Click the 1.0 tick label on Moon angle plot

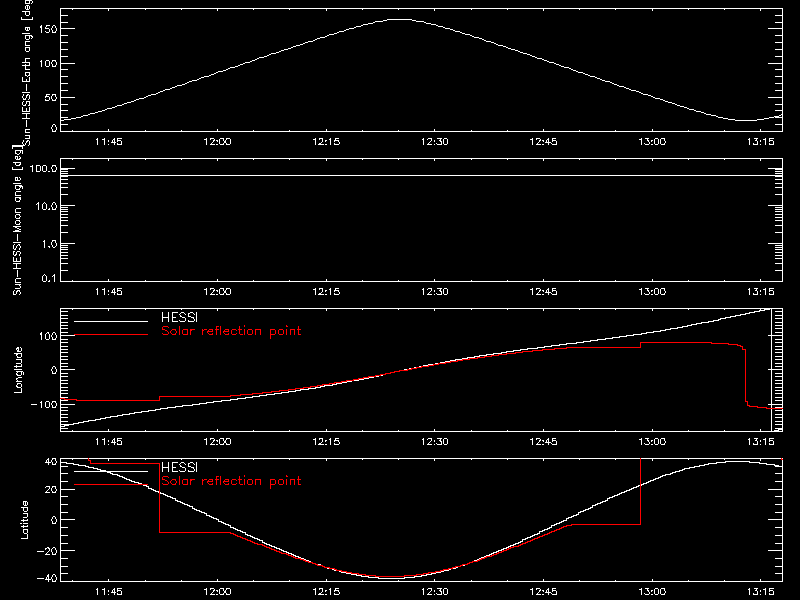[49, 244]
